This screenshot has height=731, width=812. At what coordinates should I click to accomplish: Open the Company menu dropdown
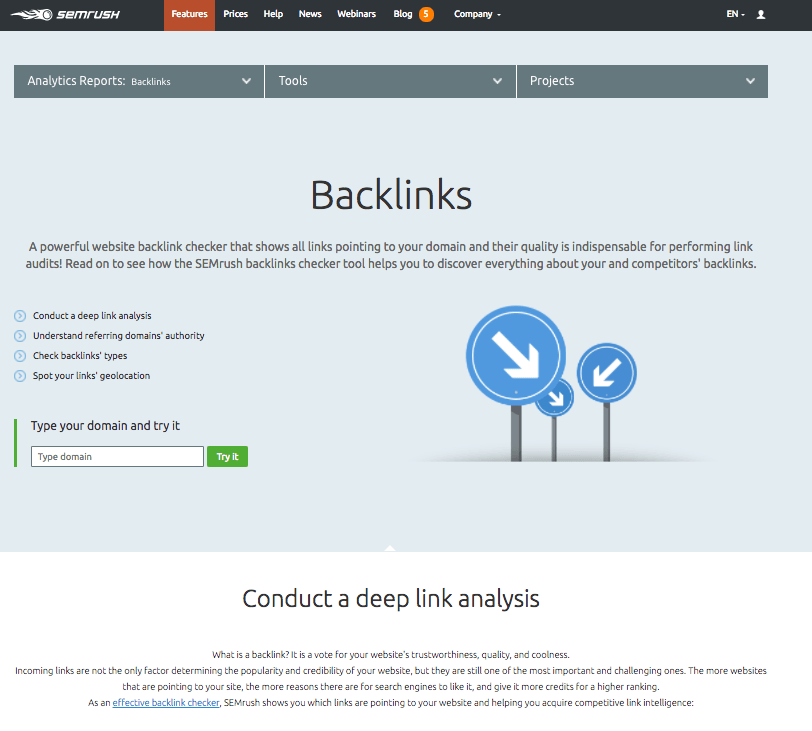477,14
